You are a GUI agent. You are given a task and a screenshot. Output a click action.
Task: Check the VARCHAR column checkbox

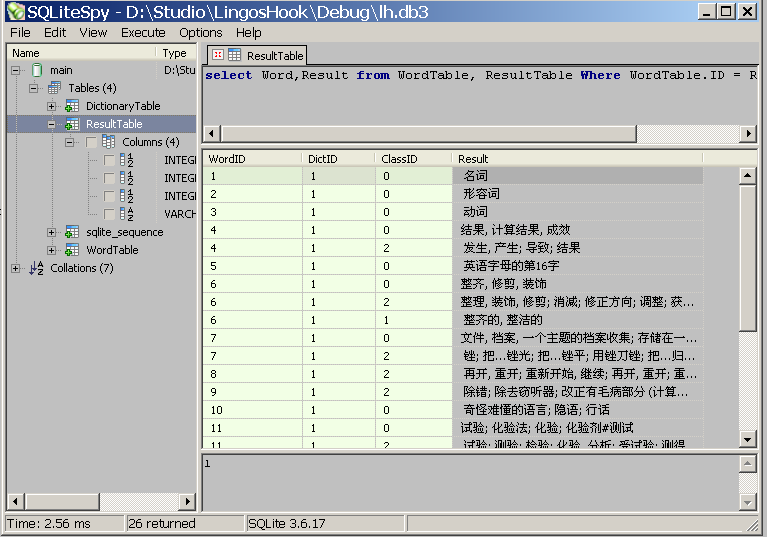[x=109, y=214]
